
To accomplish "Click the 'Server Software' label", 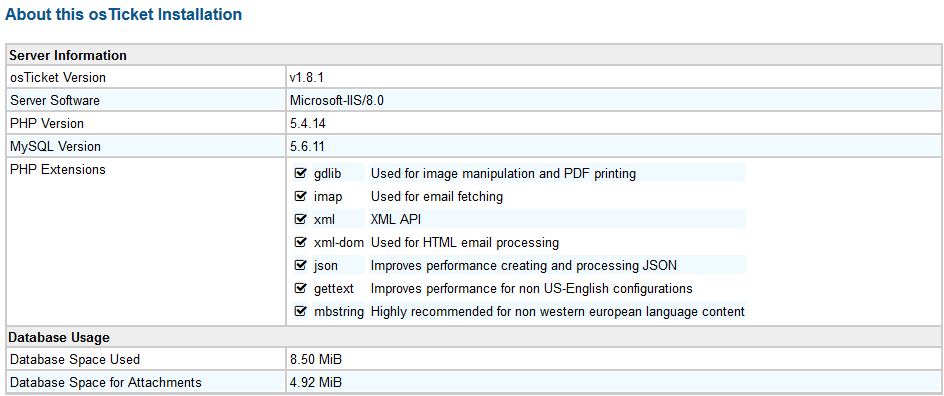I will click(55, 101).
